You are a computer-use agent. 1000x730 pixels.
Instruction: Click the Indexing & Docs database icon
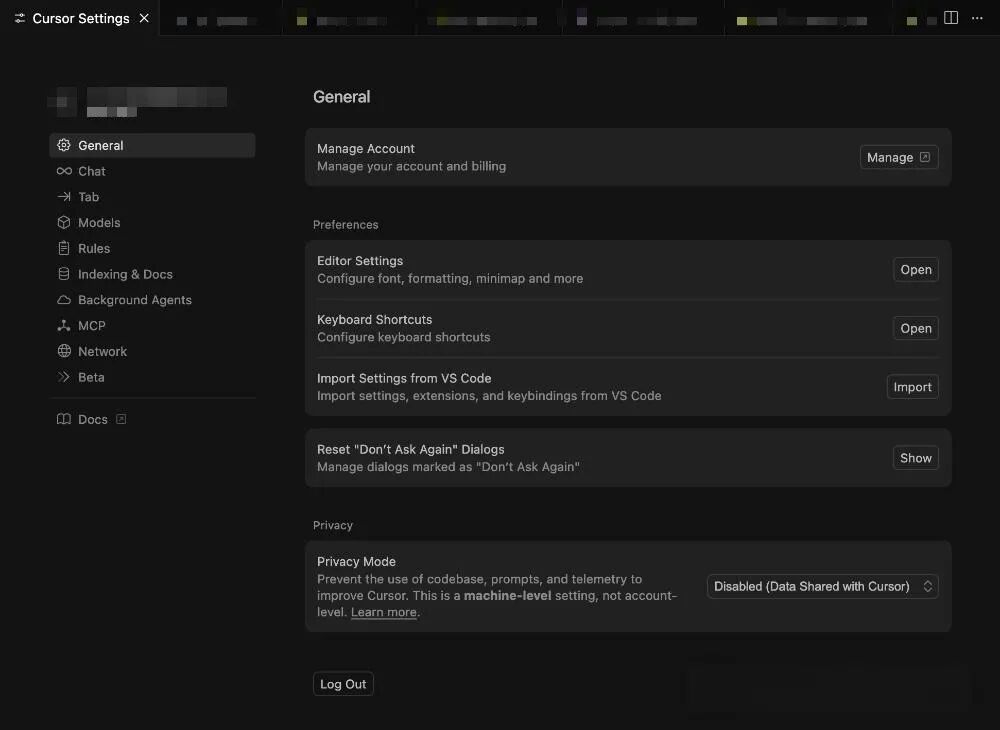pyautogui.click(x=64, y=274)
